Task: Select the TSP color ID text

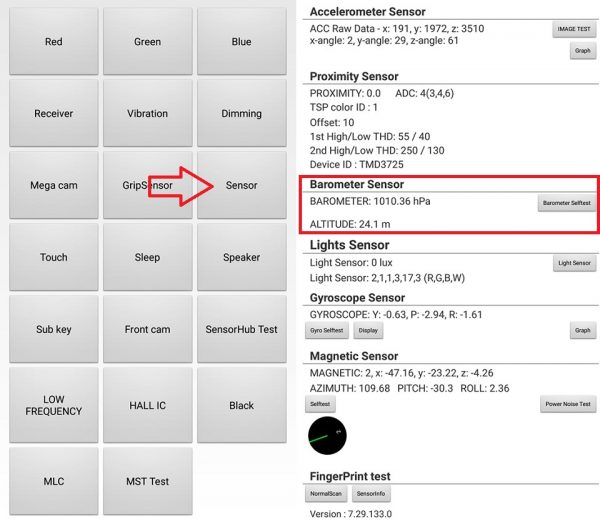Action: click(344, 107)
